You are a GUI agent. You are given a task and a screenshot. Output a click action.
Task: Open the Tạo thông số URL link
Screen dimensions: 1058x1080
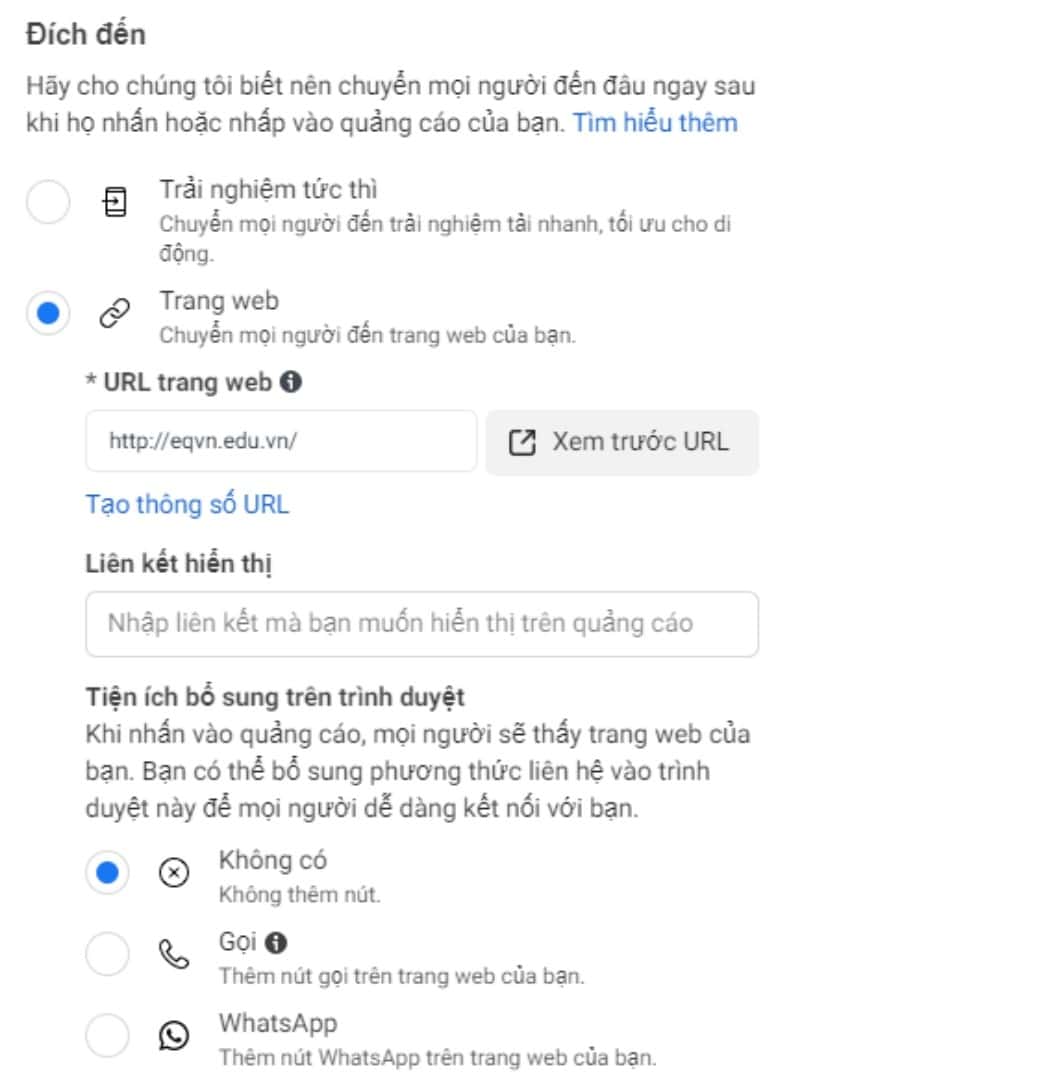click(187, 504)
